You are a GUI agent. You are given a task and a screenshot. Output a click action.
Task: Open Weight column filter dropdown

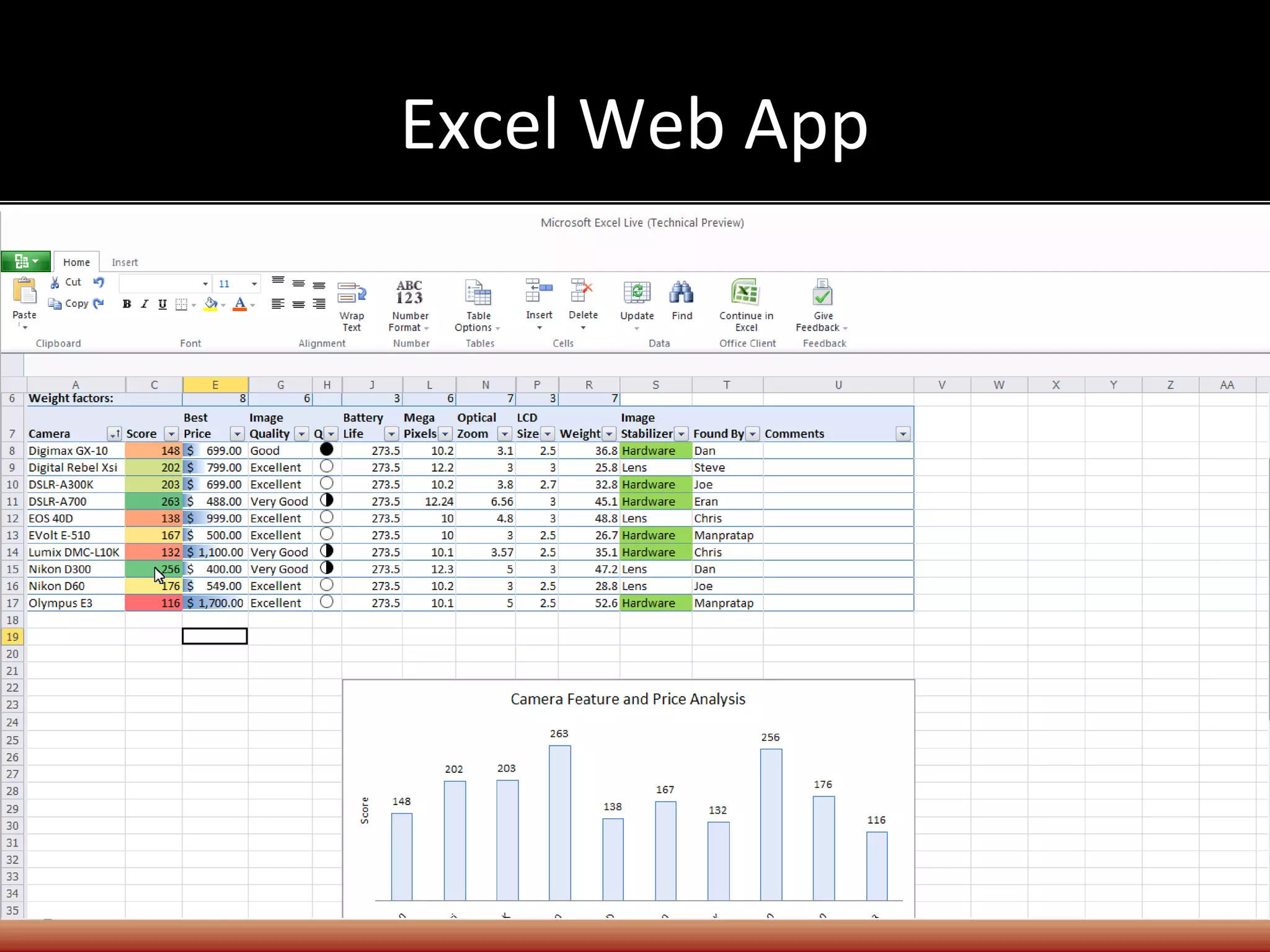coord(609,434)
